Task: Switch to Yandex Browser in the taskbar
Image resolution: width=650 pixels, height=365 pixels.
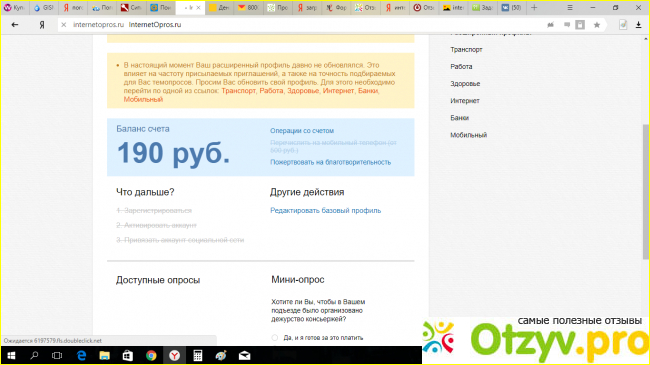Action: click(175, 355)
